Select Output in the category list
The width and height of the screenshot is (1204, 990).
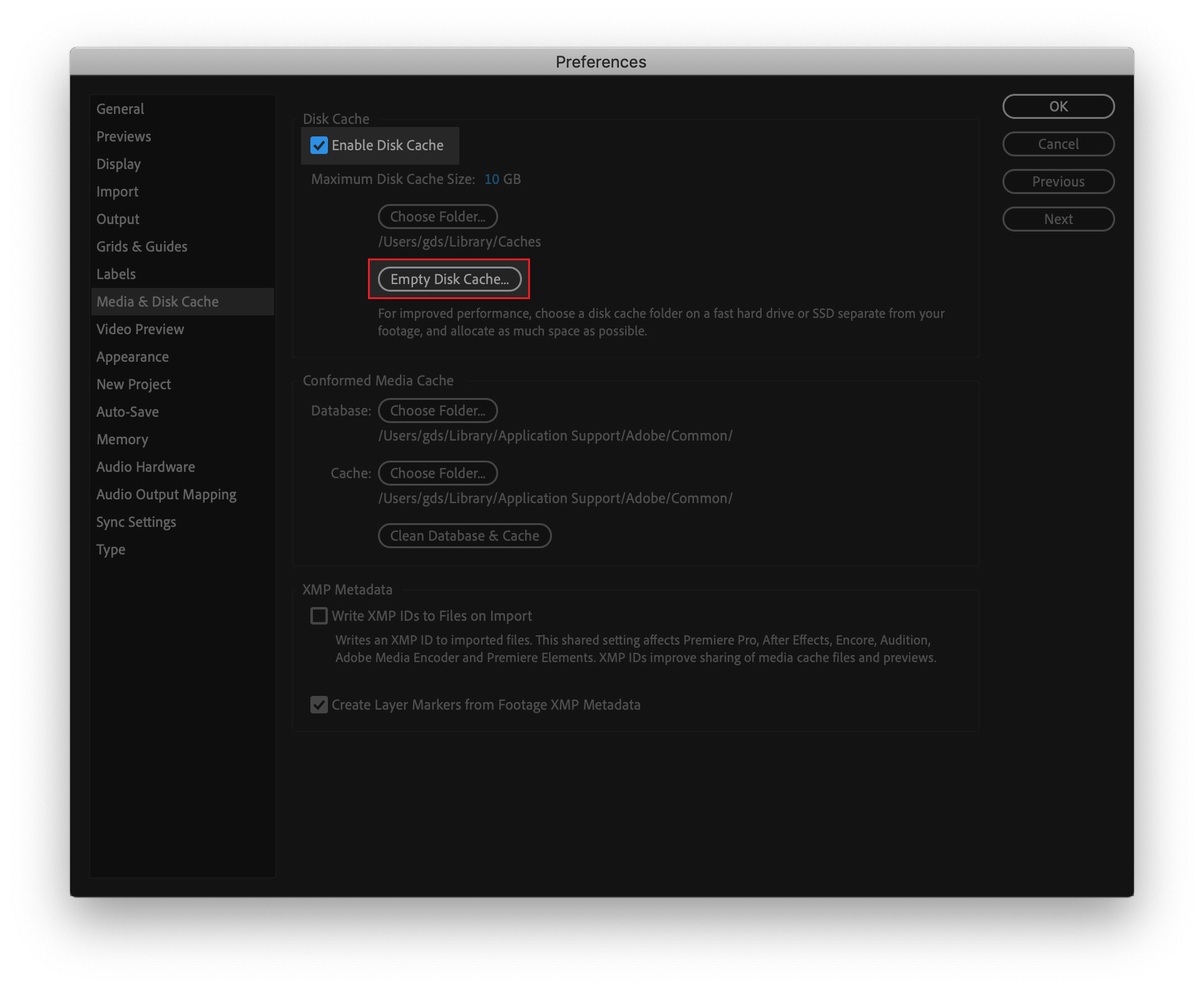click(182, 219)
